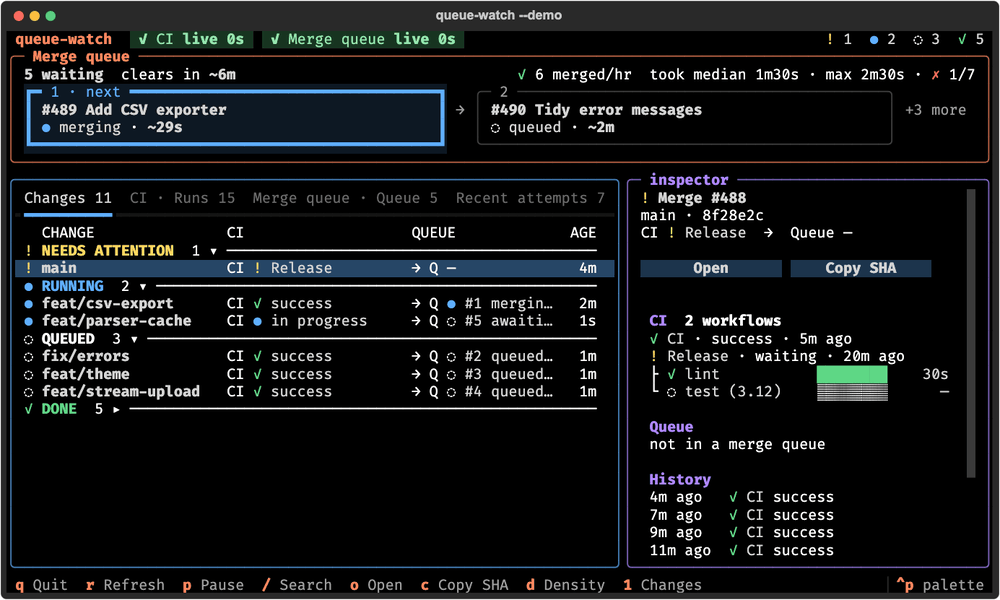This screenshot has height=600, width=1000.
Task: Click the AGE column header
Action: click(x=583, y=233)
